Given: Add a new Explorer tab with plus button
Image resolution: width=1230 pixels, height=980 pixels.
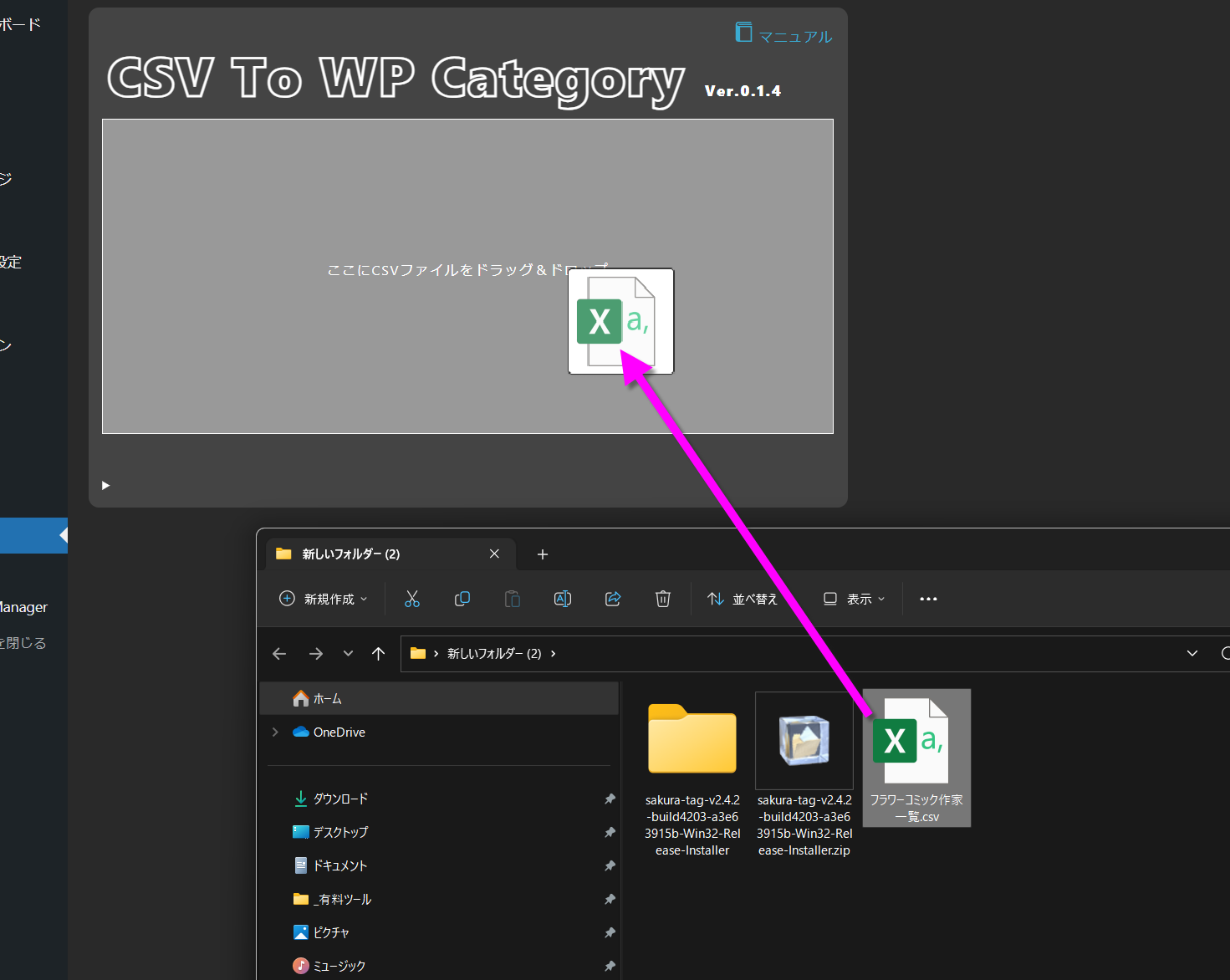Looking at the screenshot, I should 542,554.
